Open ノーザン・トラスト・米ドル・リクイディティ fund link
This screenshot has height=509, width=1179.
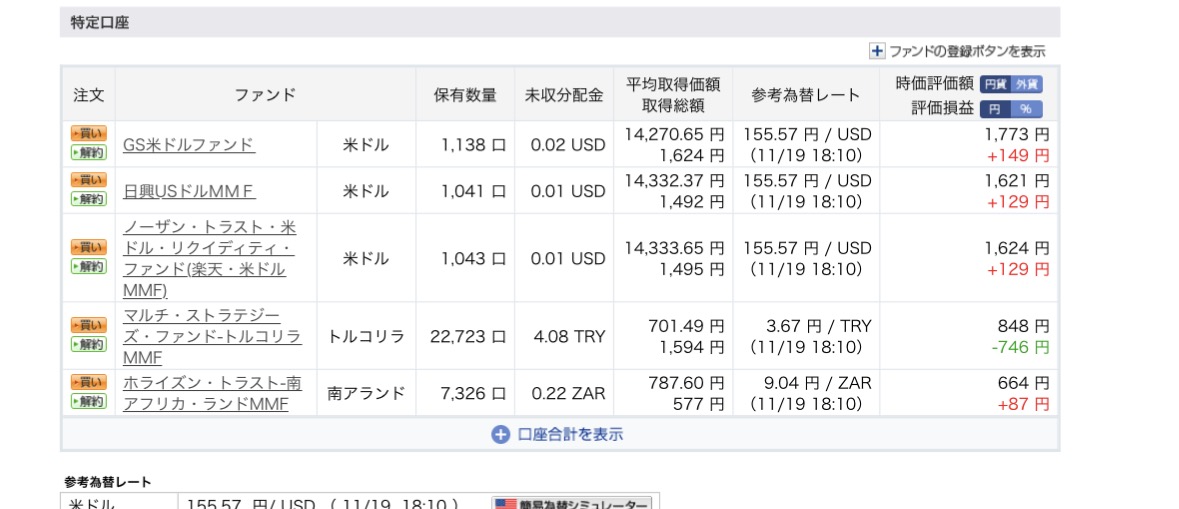tap(209, 258)
